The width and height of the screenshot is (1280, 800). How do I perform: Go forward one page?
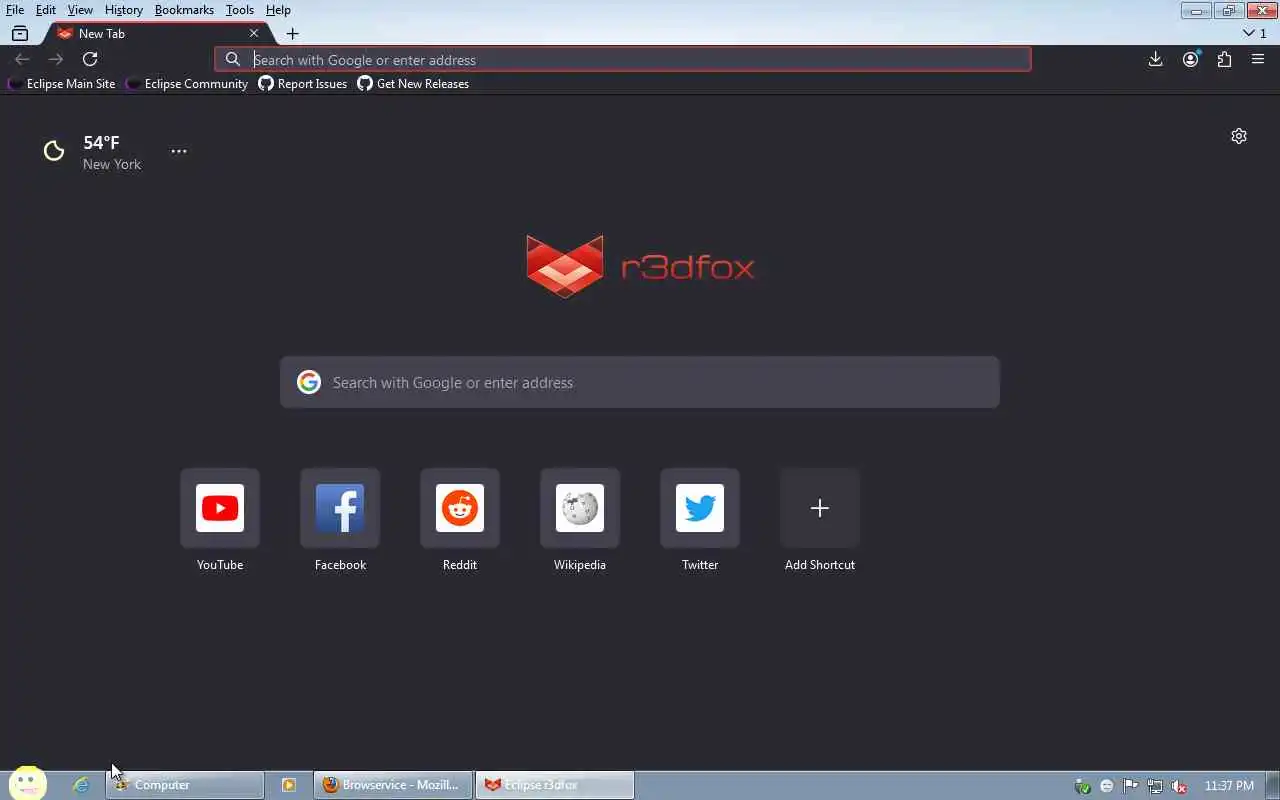coord(56,59)
